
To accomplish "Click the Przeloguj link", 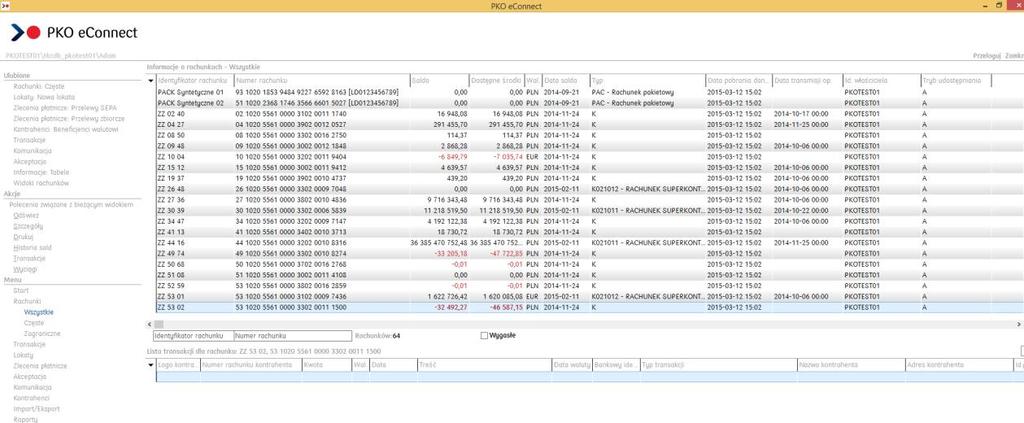I will (x=986, y=56).
